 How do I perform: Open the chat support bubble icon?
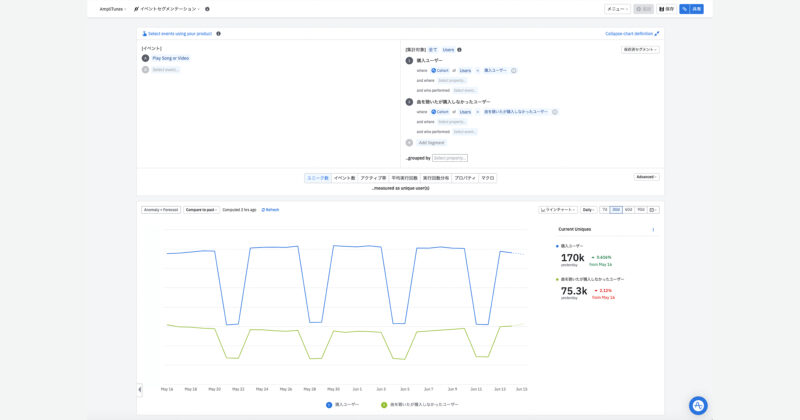698,405
